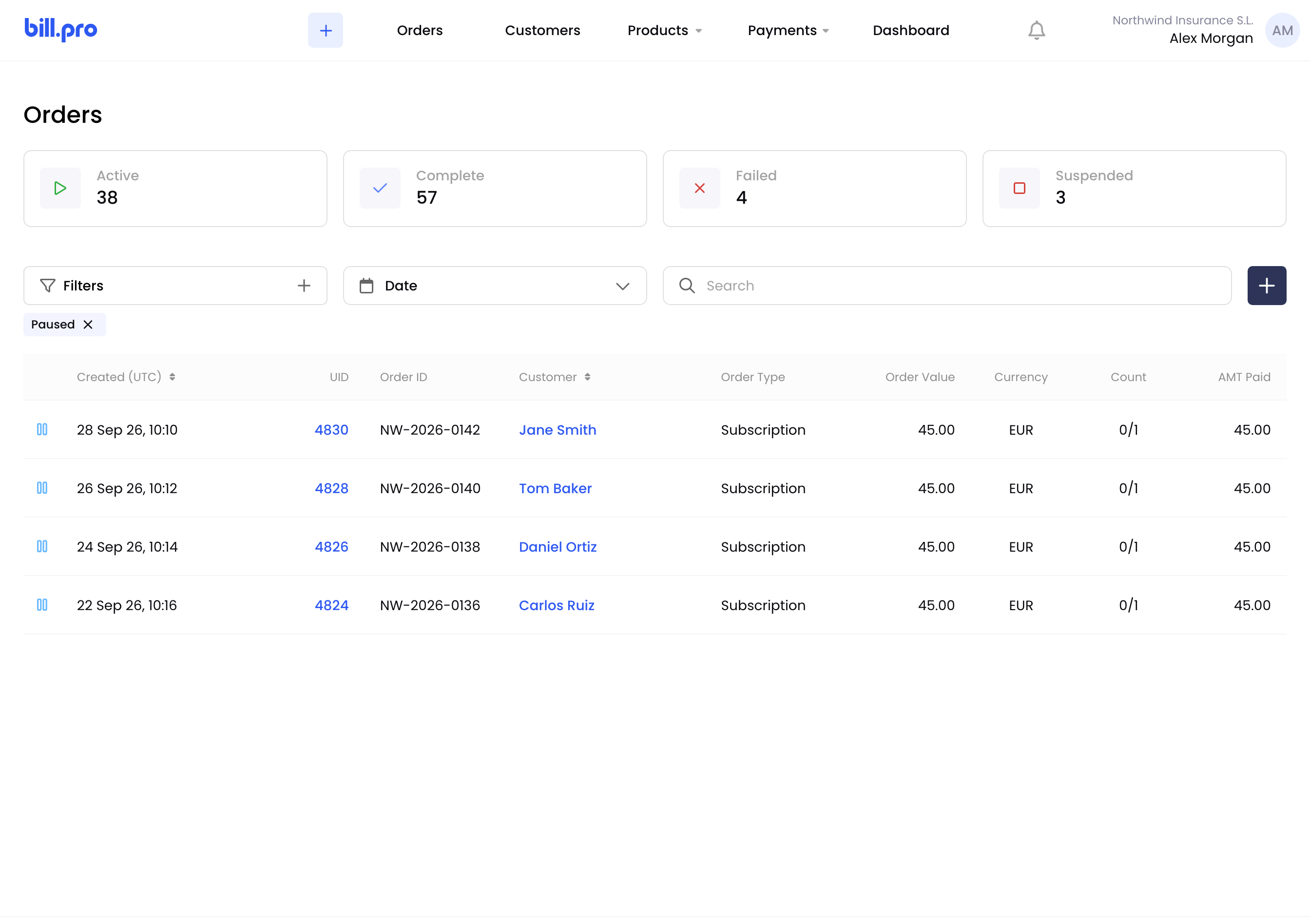Click pause icon for order 4826

tap(42, 546)
